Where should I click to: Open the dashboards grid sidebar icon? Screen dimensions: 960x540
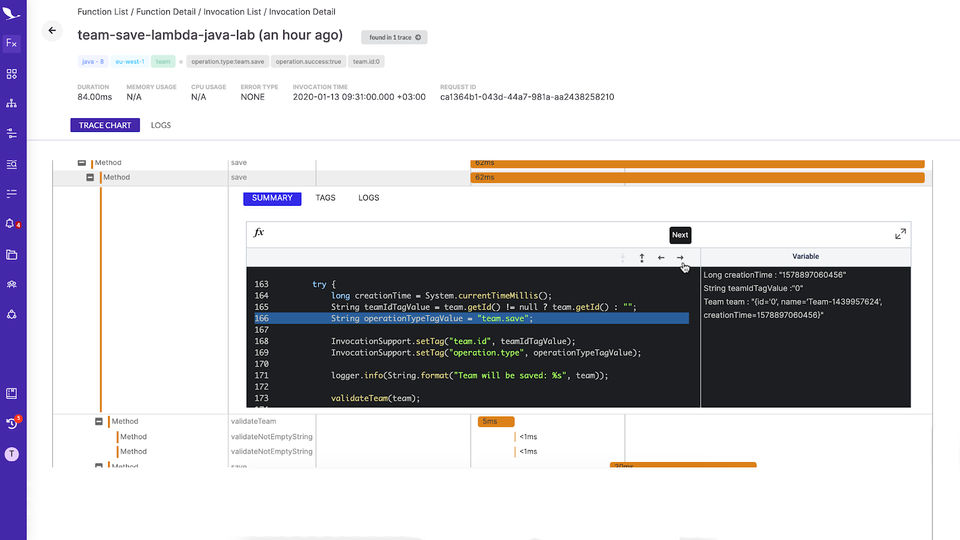tap(11, 73)
